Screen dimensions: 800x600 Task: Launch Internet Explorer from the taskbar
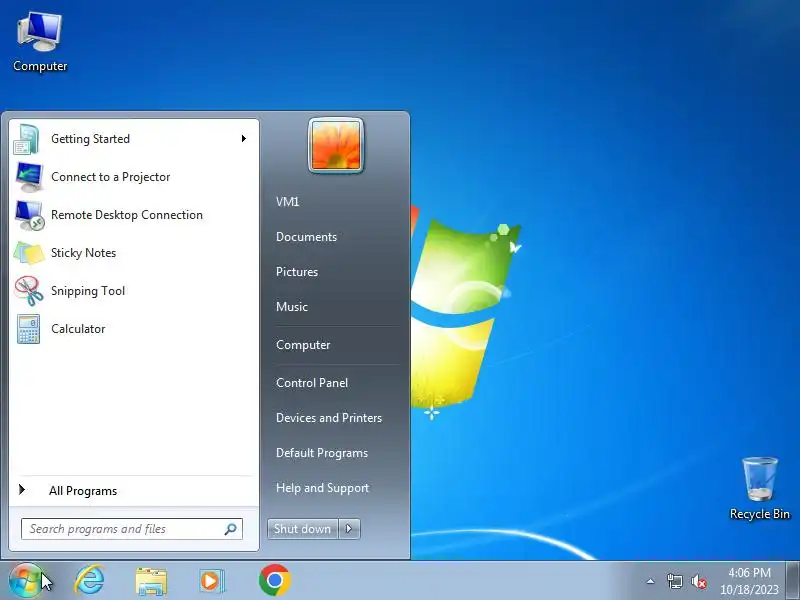[89, 581]
